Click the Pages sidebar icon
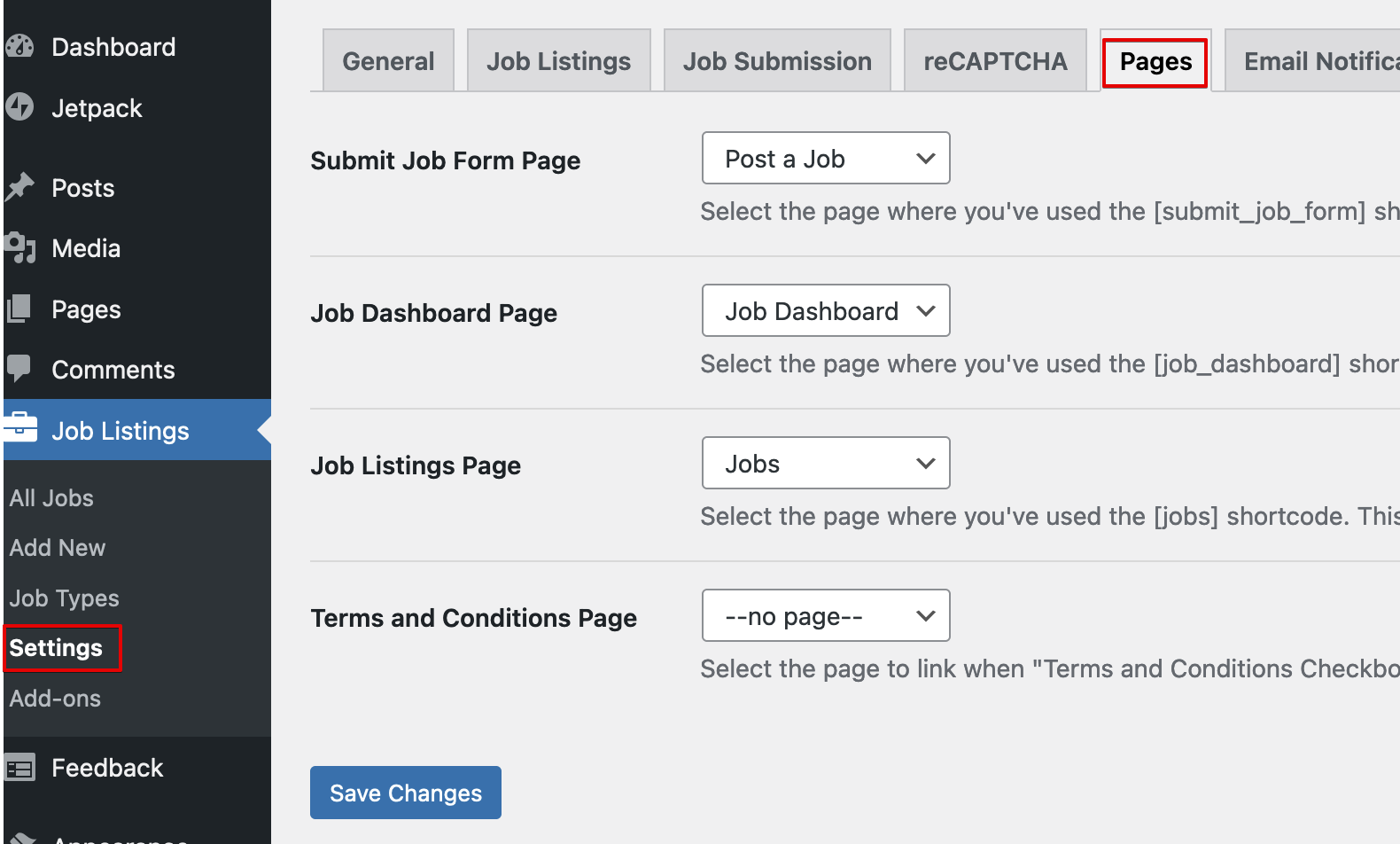 coord(19,309)
